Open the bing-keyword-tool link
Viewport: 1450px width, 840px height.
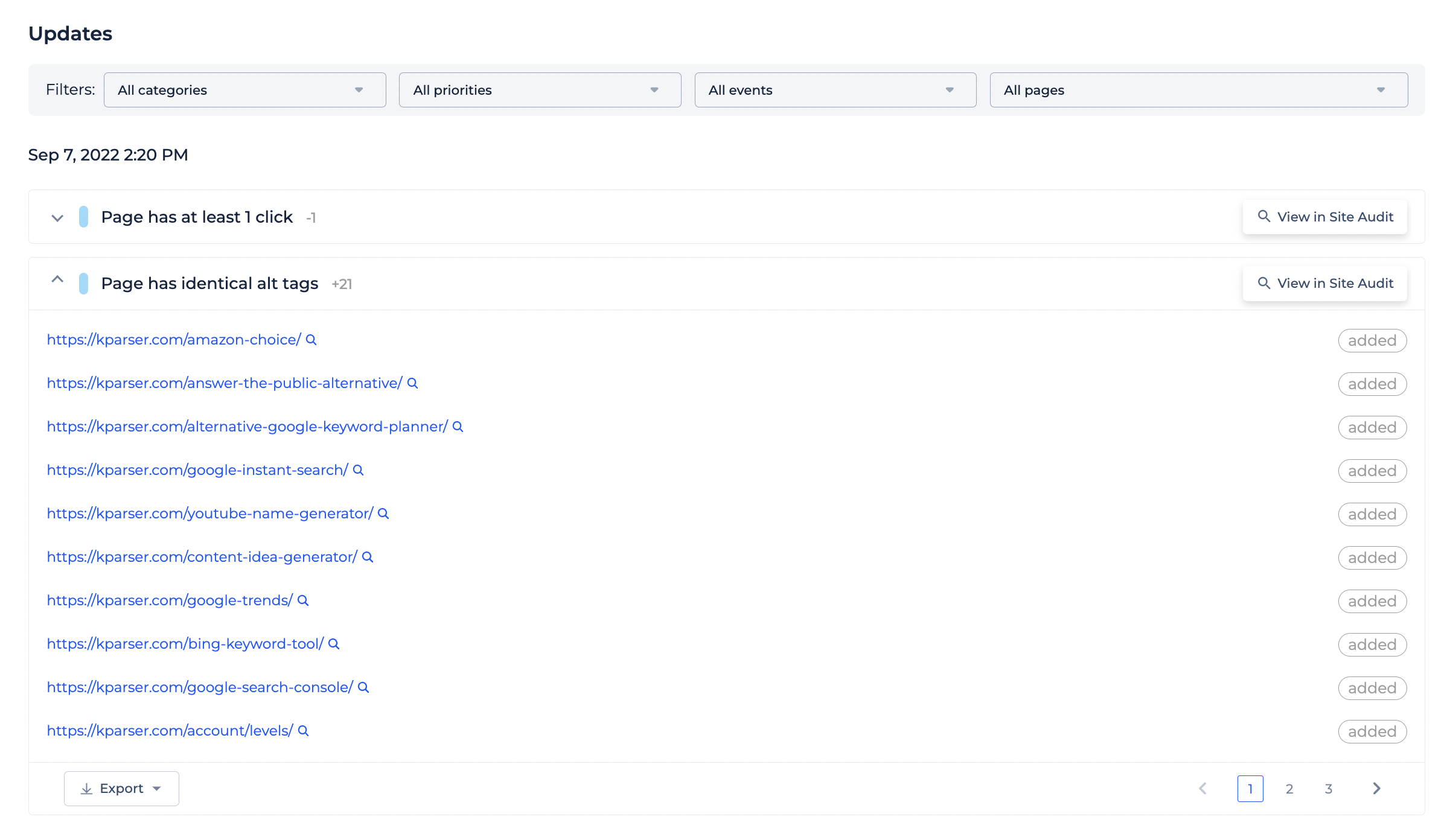coord(185,644)
